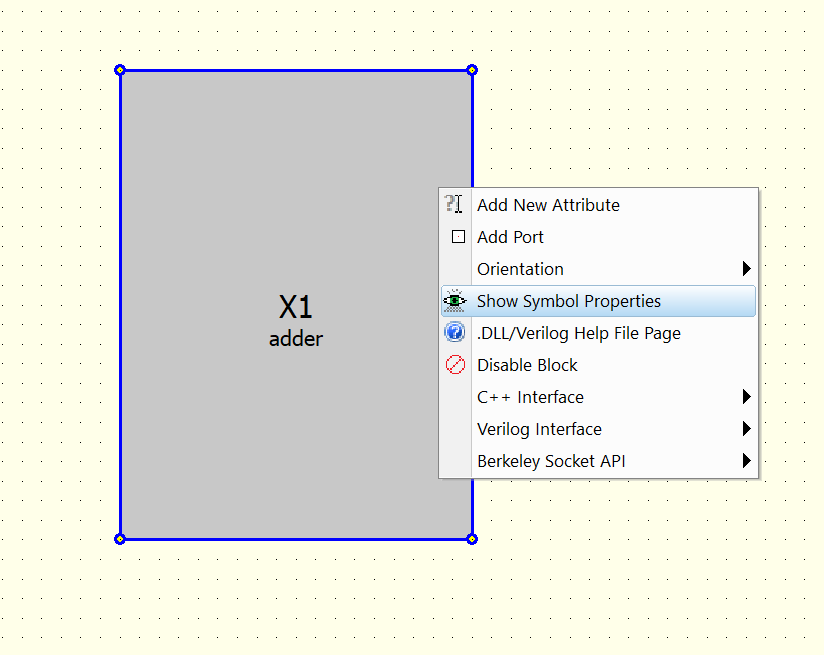Click the adder name text in the block

(x=296, y=339)
